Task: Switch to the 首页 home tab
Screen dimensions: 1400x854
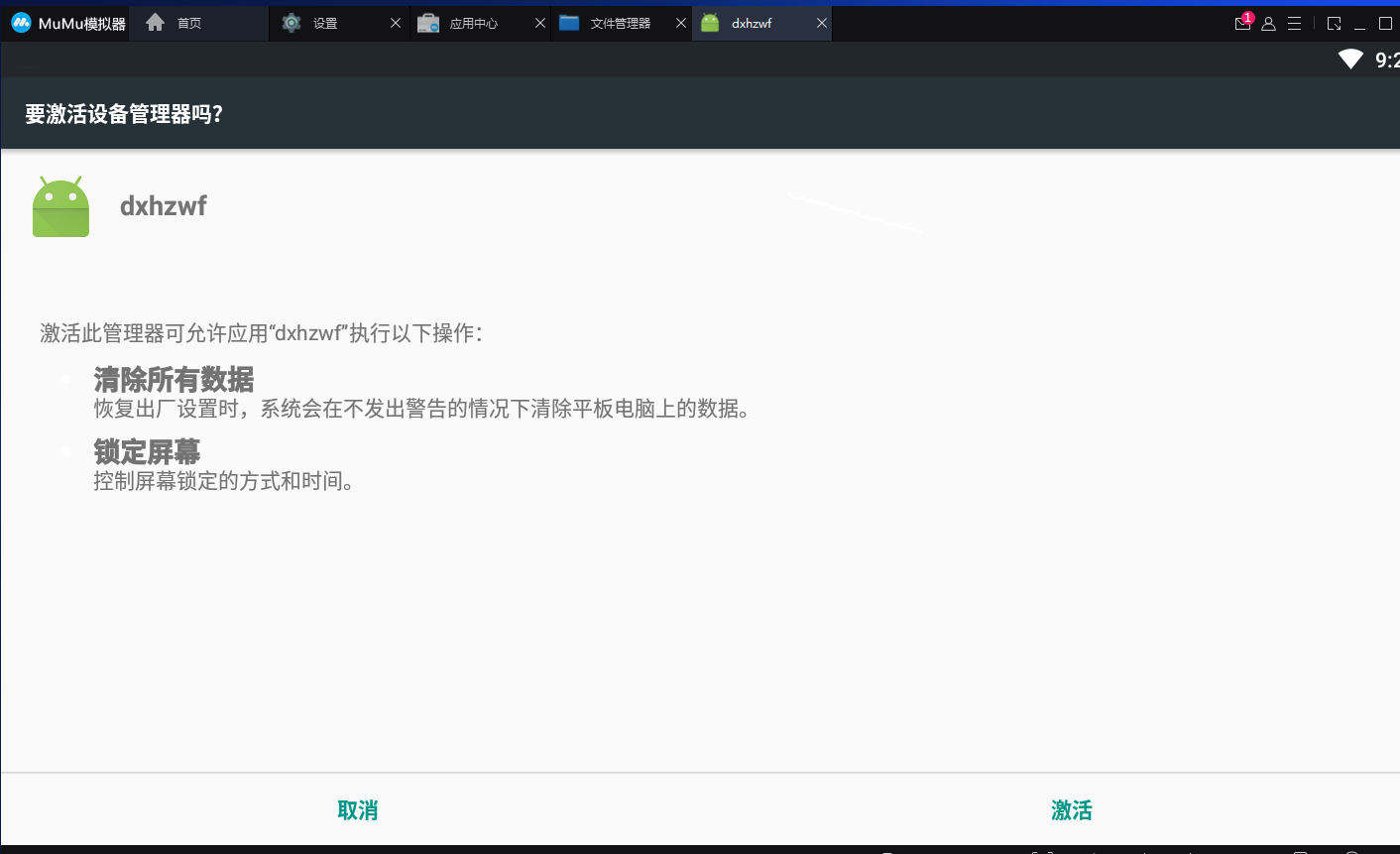Action: pyautogui.click(x=200, y=23)
